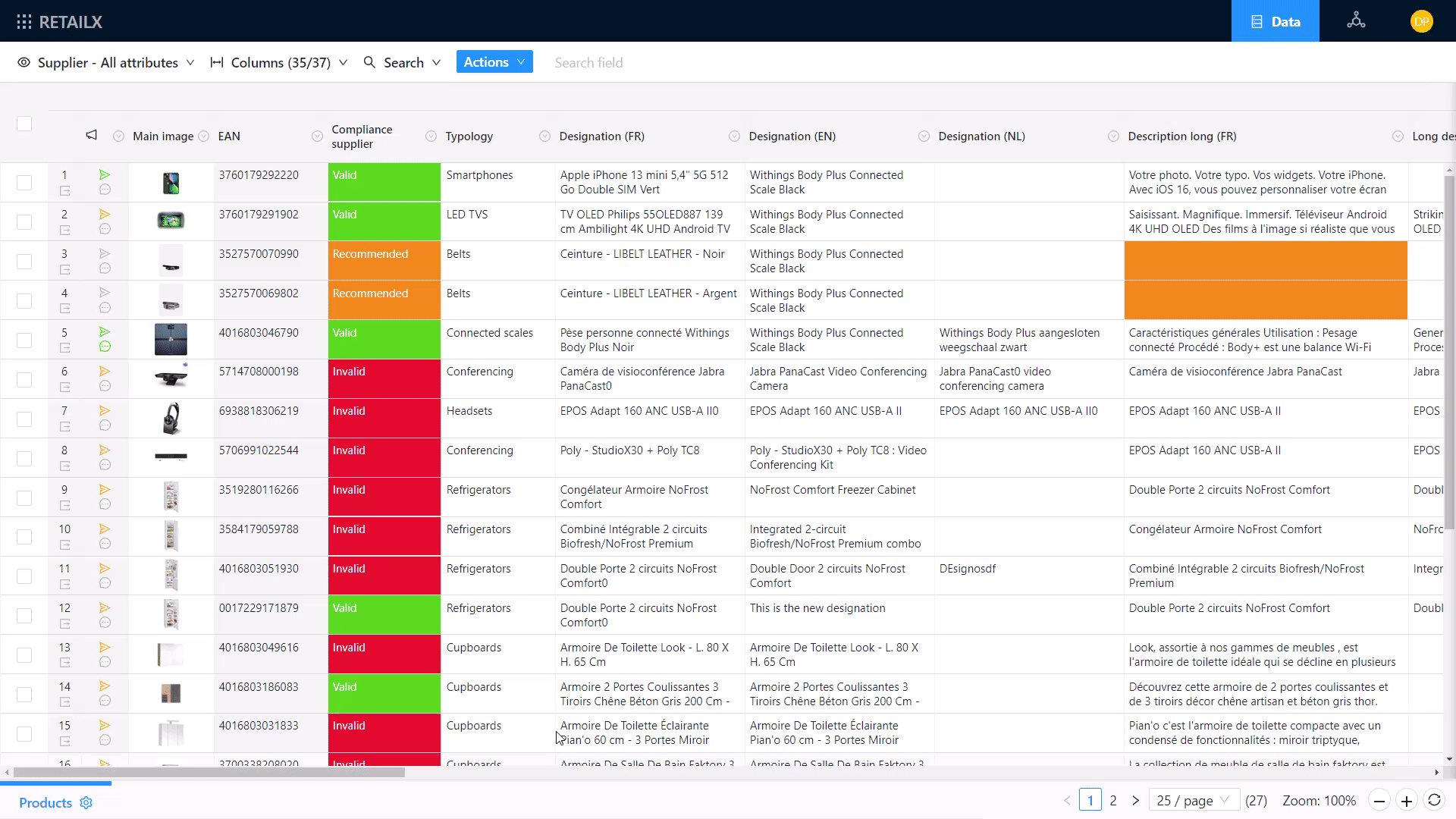This screenshot has width=1456, height=819.
Task: Open the Actions menu button
Action: point(494,62)
